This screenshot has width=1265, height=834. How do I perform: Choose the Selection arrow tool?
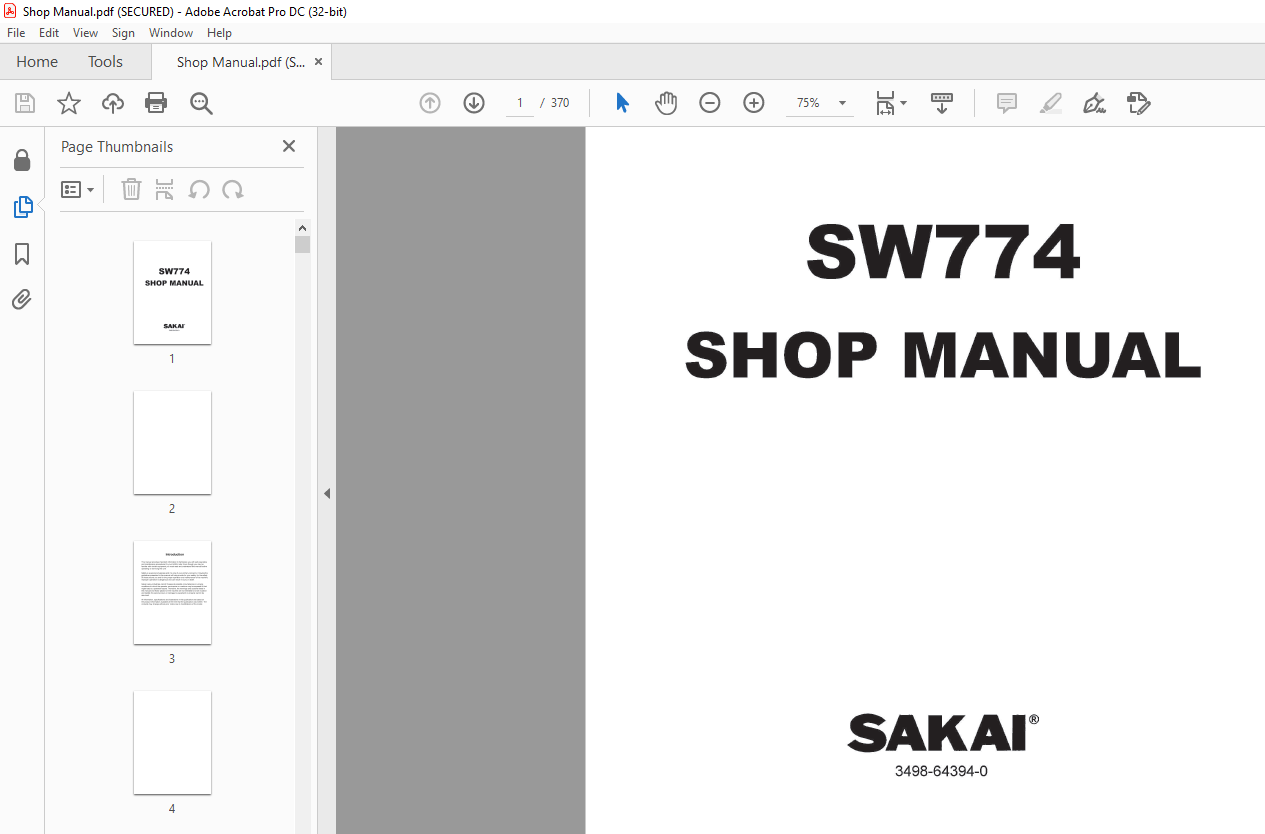tap(622, 103)
